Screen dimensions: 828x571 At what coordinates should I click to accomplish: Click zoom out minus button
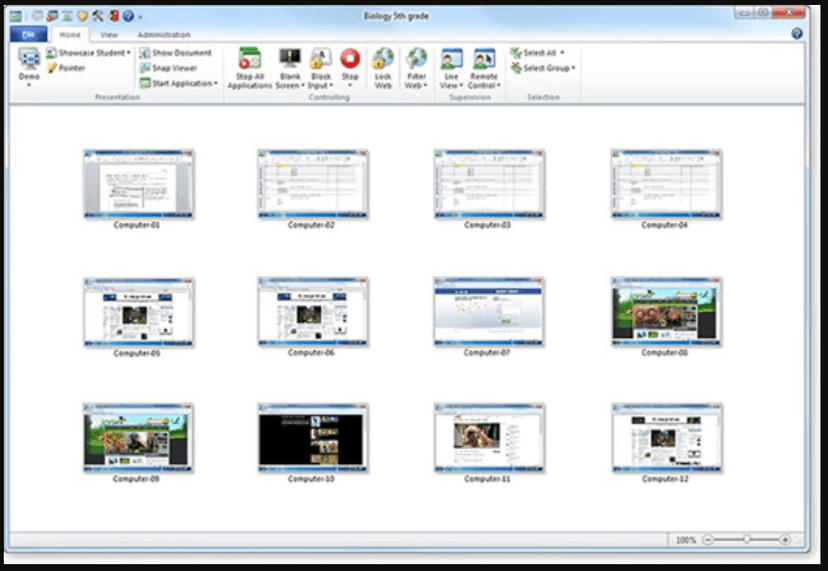(x=709, y=540)
